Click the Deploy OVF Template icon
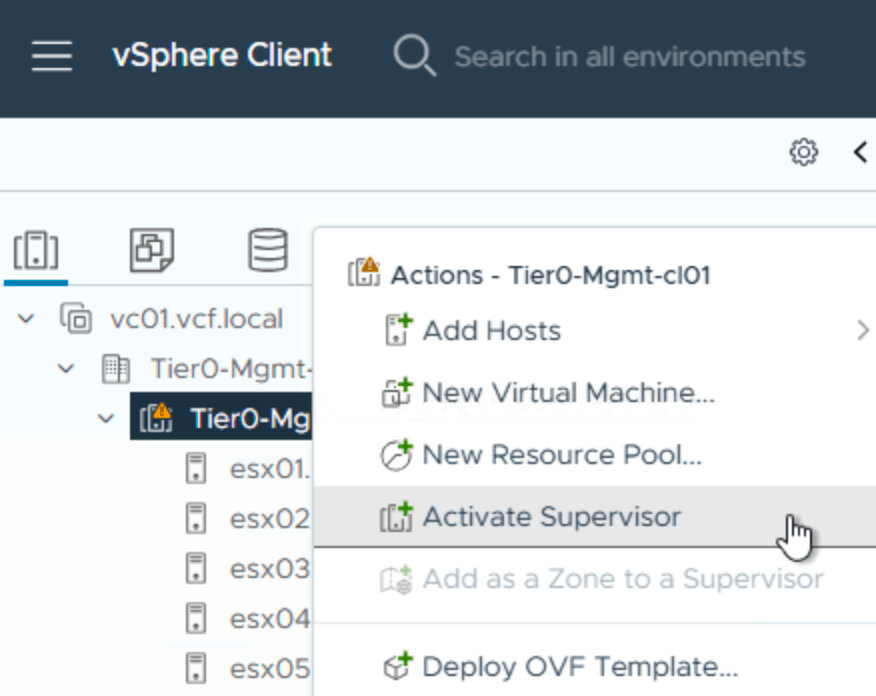 click(397, 666)
